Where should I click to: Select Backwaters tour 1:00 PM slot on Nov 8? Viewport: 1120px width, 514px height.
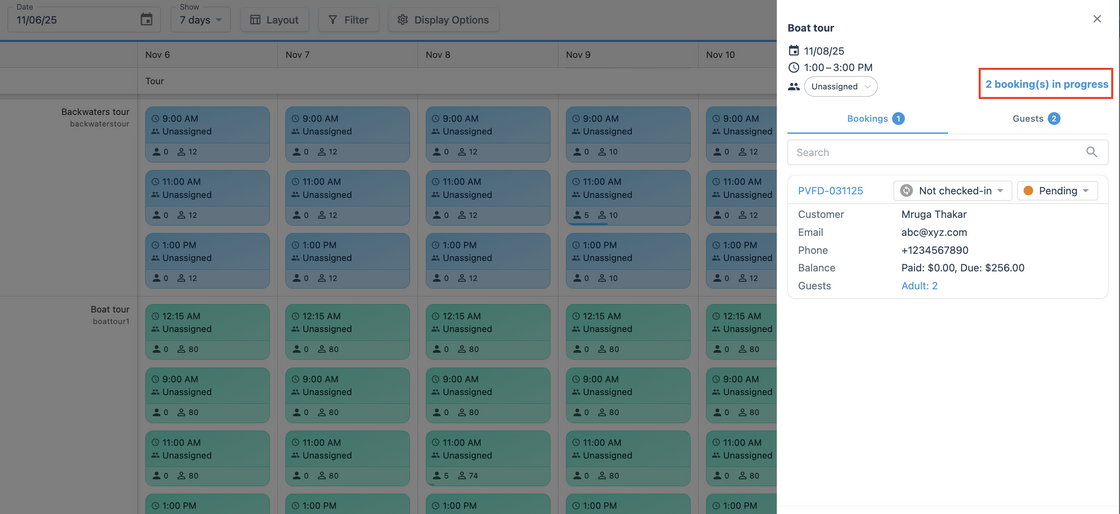488,261
